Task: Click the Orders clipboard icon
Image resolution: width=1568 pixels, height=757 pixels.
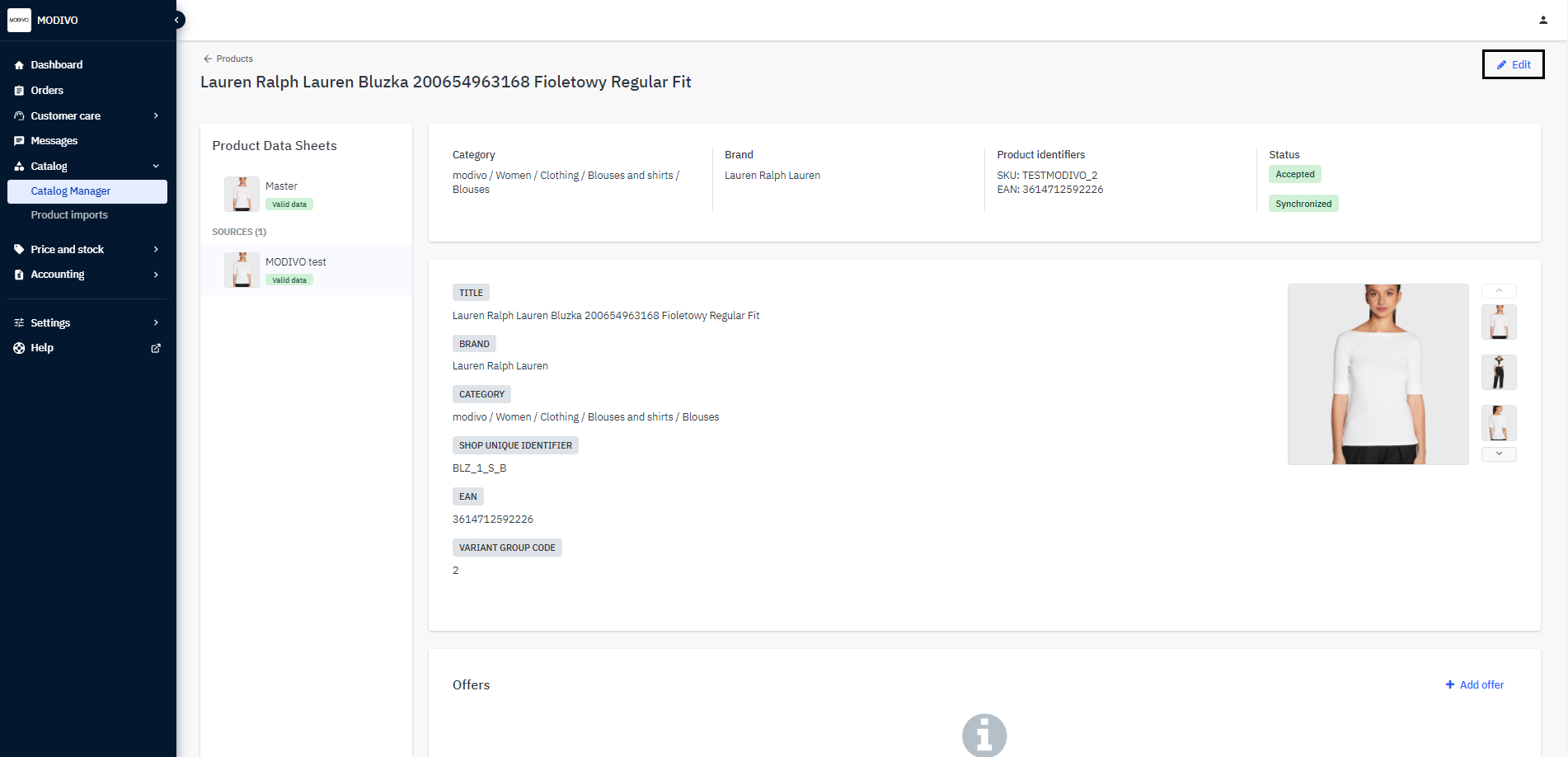Action: 19,91
